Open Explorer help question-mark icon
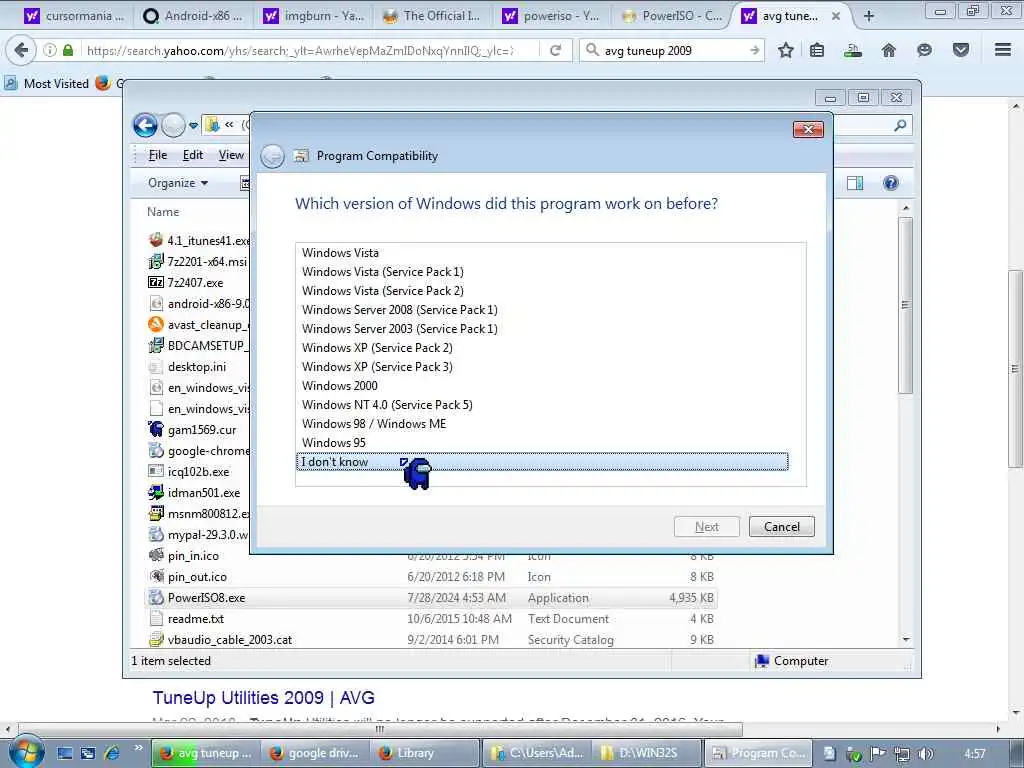This screenshot has width=1024, height=768. click(890, 183)
